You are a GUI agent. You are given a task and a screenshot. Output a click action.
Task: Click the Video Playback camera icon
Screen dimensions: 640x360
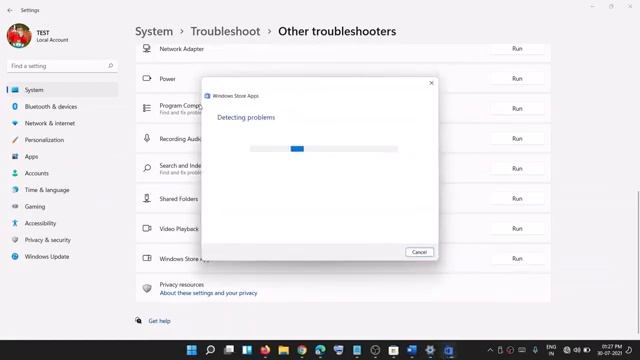tap(147, 229)
